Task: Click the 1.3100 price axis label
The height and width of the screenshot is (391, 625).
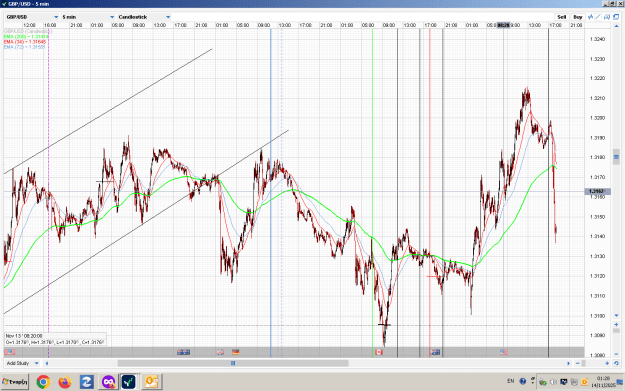Action: [597, 316]
